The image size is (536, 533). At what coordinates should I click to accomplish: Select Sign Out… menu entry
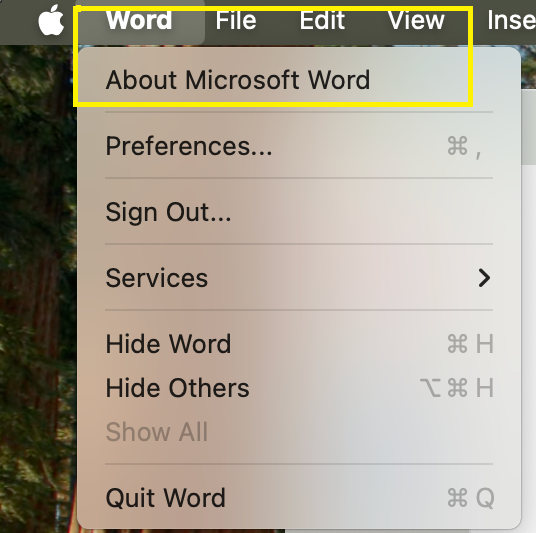(x=299, y=212)
